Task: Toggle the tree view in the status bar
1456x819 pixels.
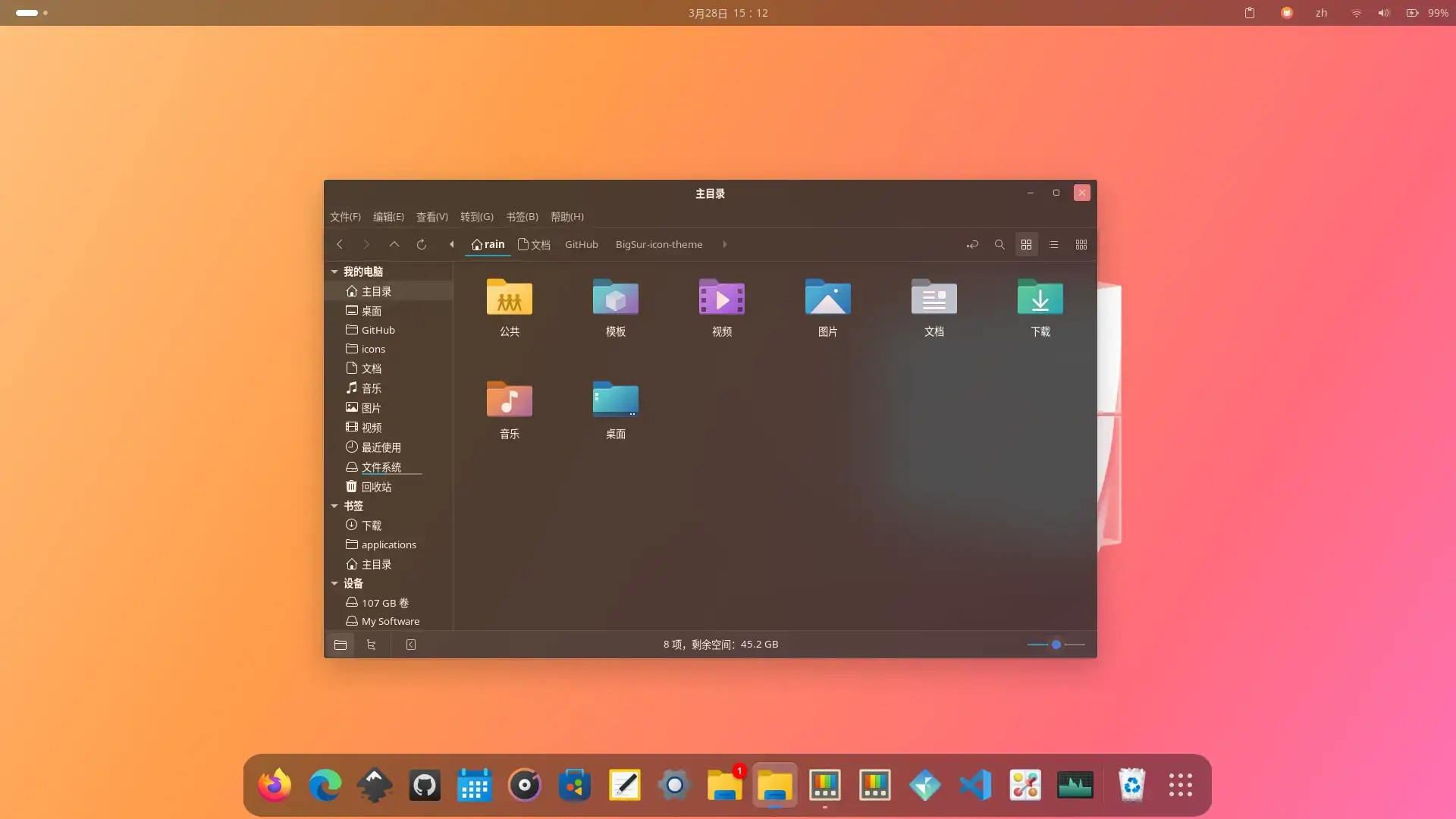Action: pyautogui.click(x=371, y=645)
